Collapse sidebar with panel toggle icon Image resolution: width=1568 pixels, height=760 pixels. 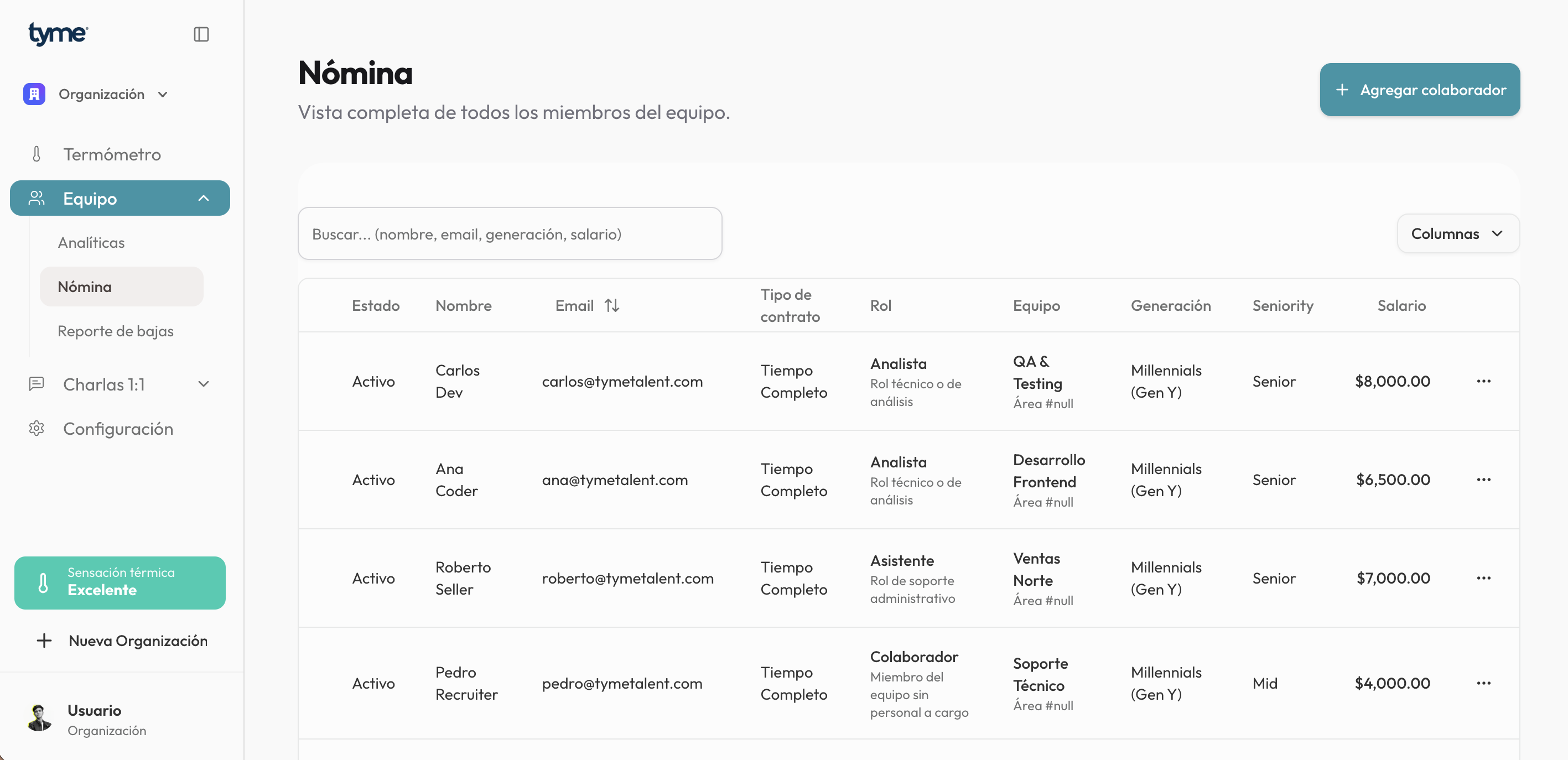[x=201, y=34]
